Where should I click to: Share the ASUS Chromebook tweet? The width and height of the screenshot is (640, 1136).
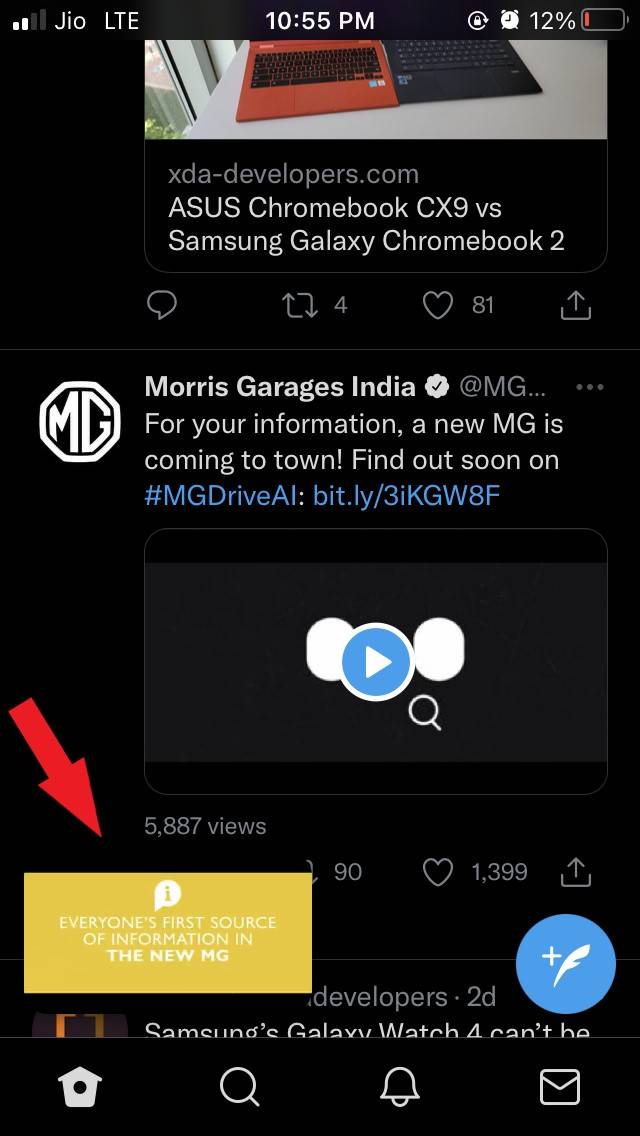(x=576, y=305)
